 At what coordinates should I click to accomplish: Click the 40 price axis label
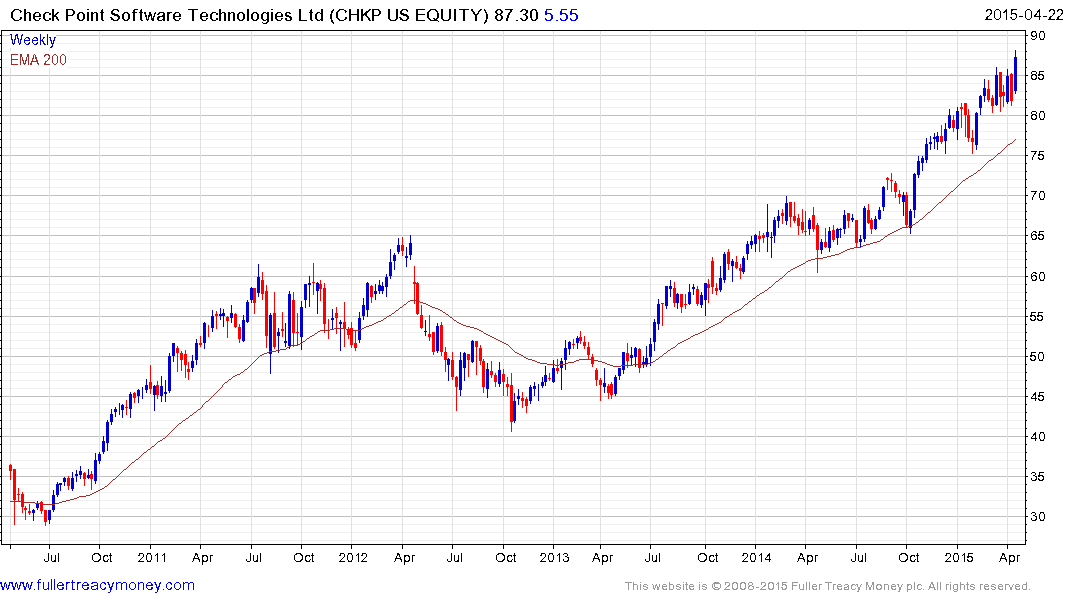[1037, 437]
